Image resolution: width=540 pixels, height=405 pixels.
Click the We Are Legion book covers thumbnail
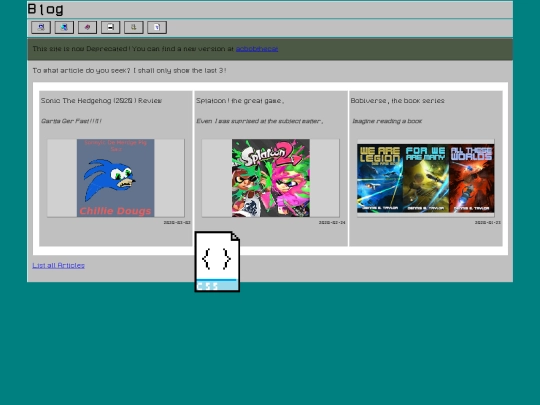tap(426, 178)
